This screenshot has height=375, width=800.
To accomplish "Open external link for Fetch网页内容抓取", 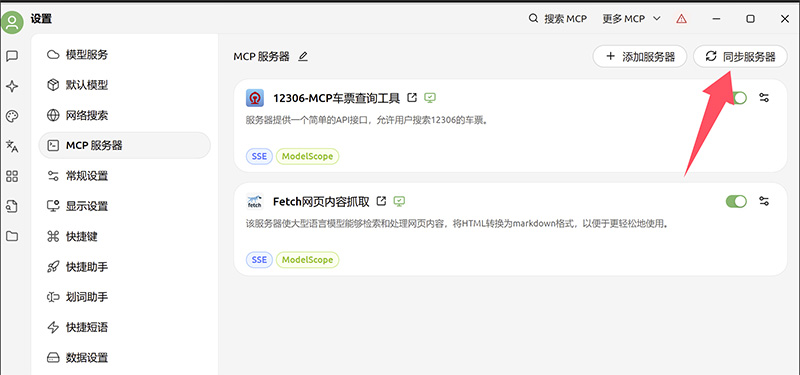I will (x=381, y=201).
